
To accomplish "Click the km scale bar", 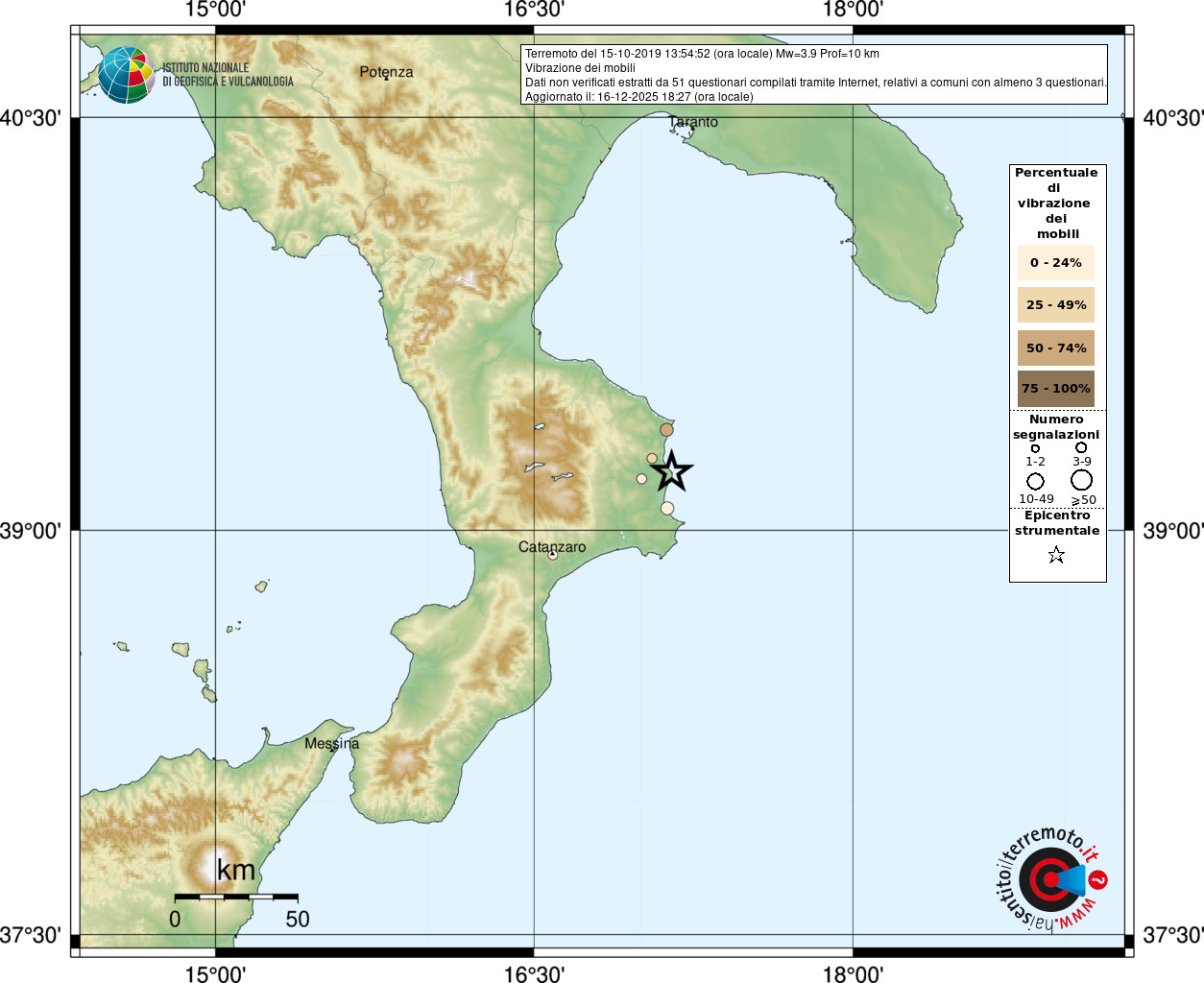I will (236, 897).
